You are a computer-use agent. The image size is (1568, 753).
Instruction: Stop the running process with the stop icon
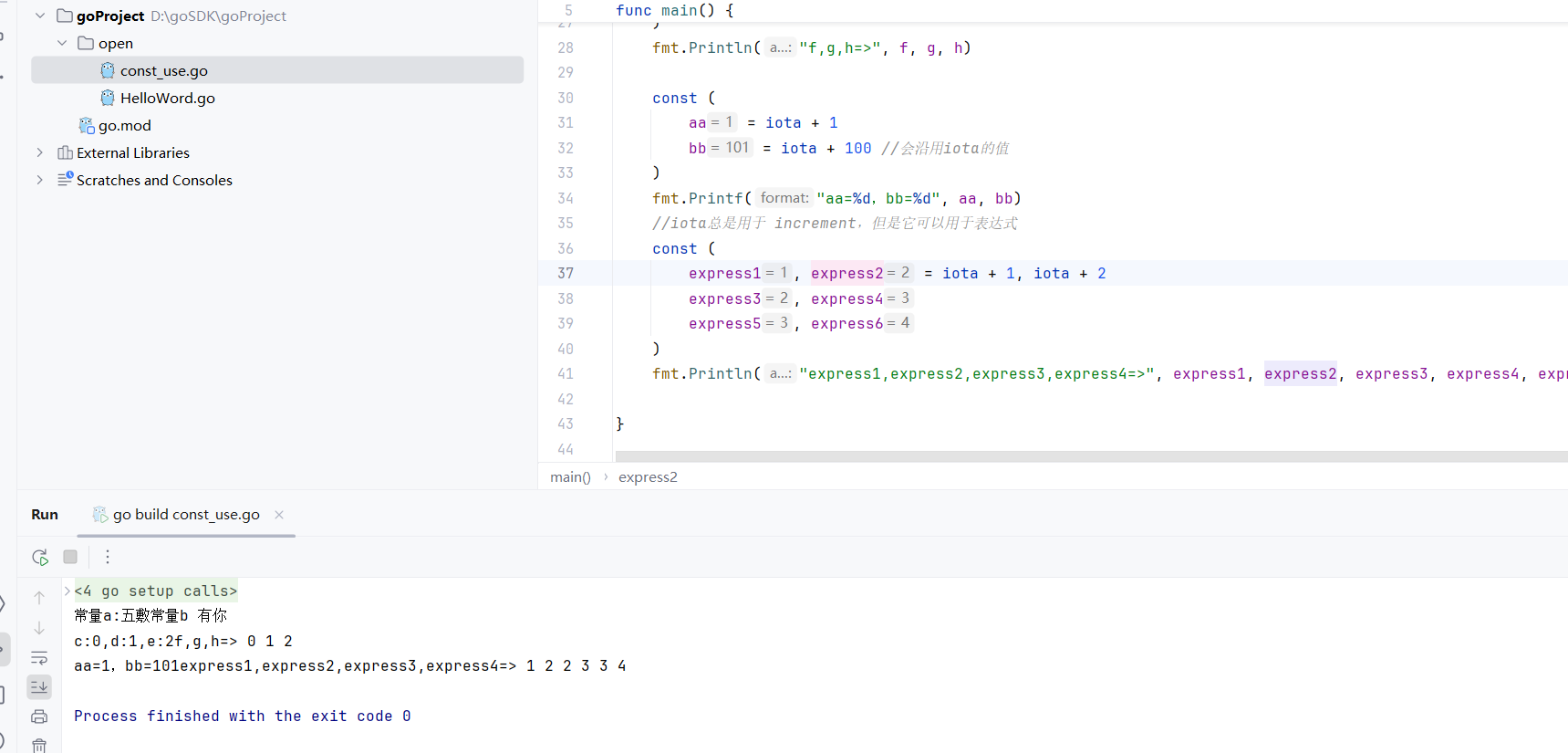point(70,557)
